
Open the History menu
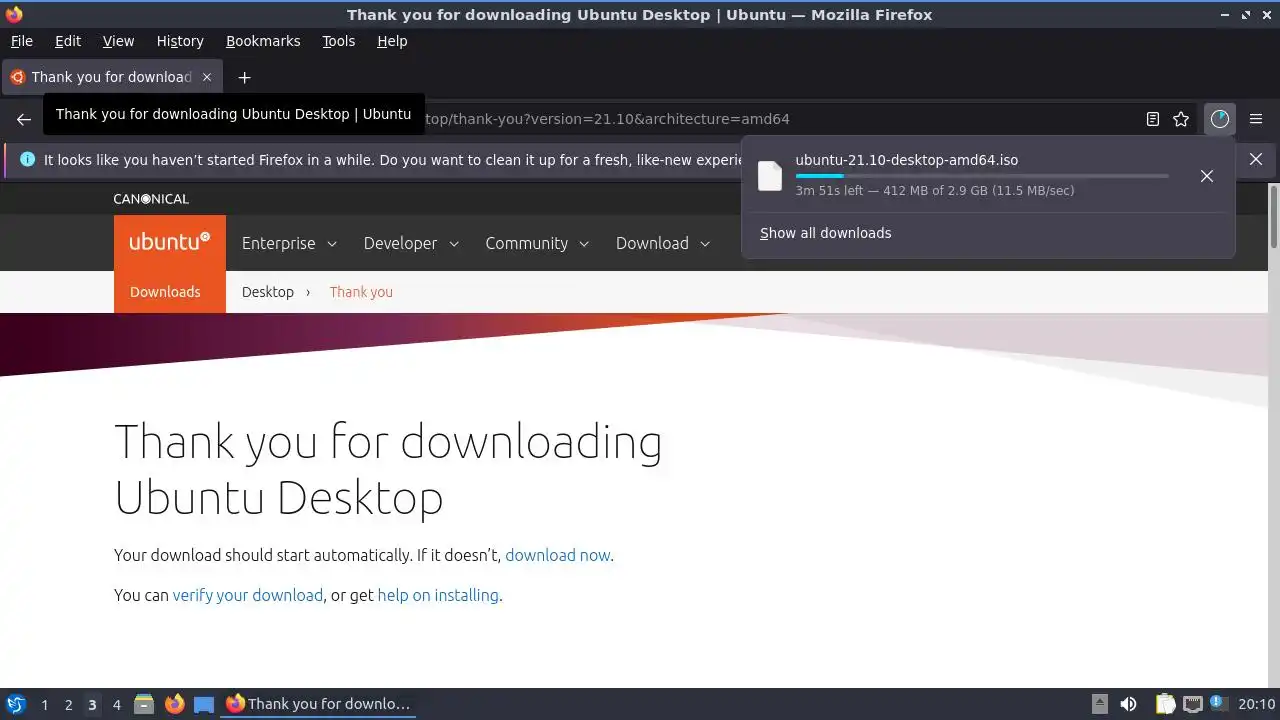click(x=180, y=41)
